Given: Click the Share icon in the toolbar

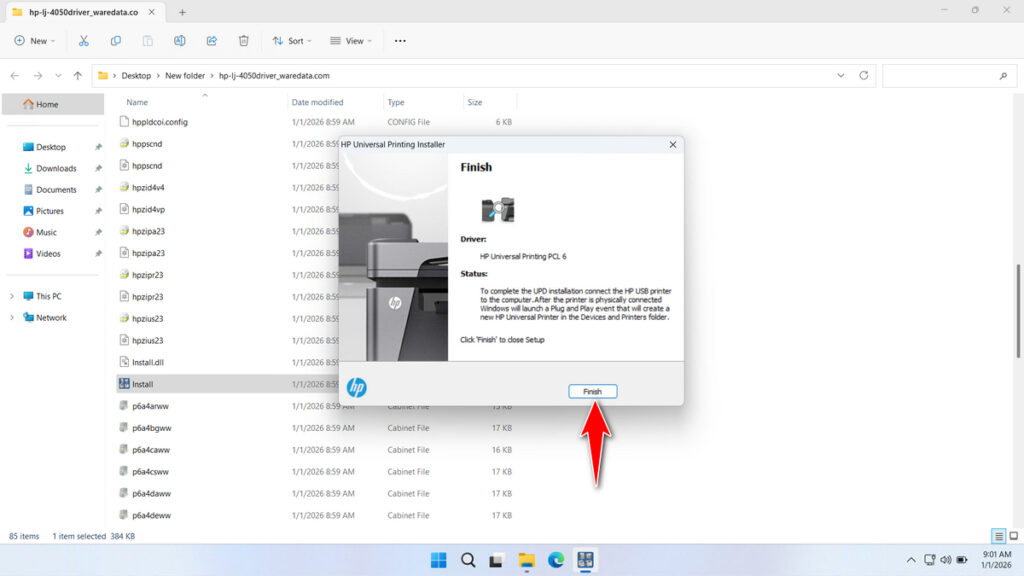Looking at the screenshot, I should click(211, 40).
